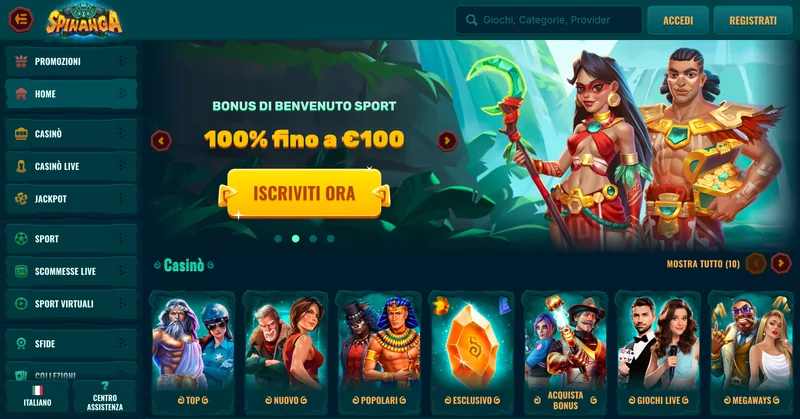This screenshot has height=419, width=800.
Task: Collapse sidebar with the hexagon menu icon
Action: tap(21, 20)
